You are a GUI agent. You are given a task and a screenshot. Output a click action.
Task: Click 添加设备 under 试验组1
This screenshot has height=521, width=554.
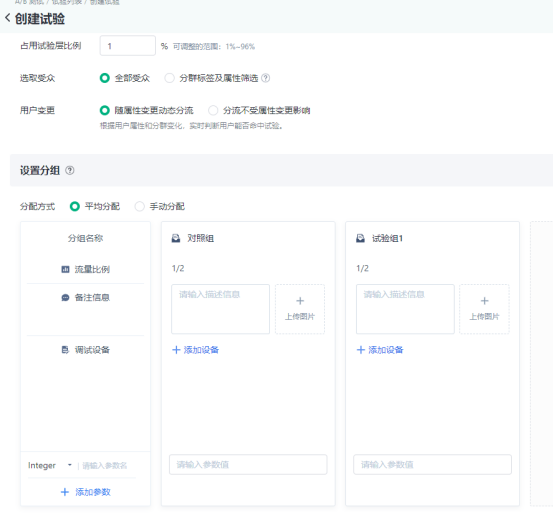(x=380, y=350)
